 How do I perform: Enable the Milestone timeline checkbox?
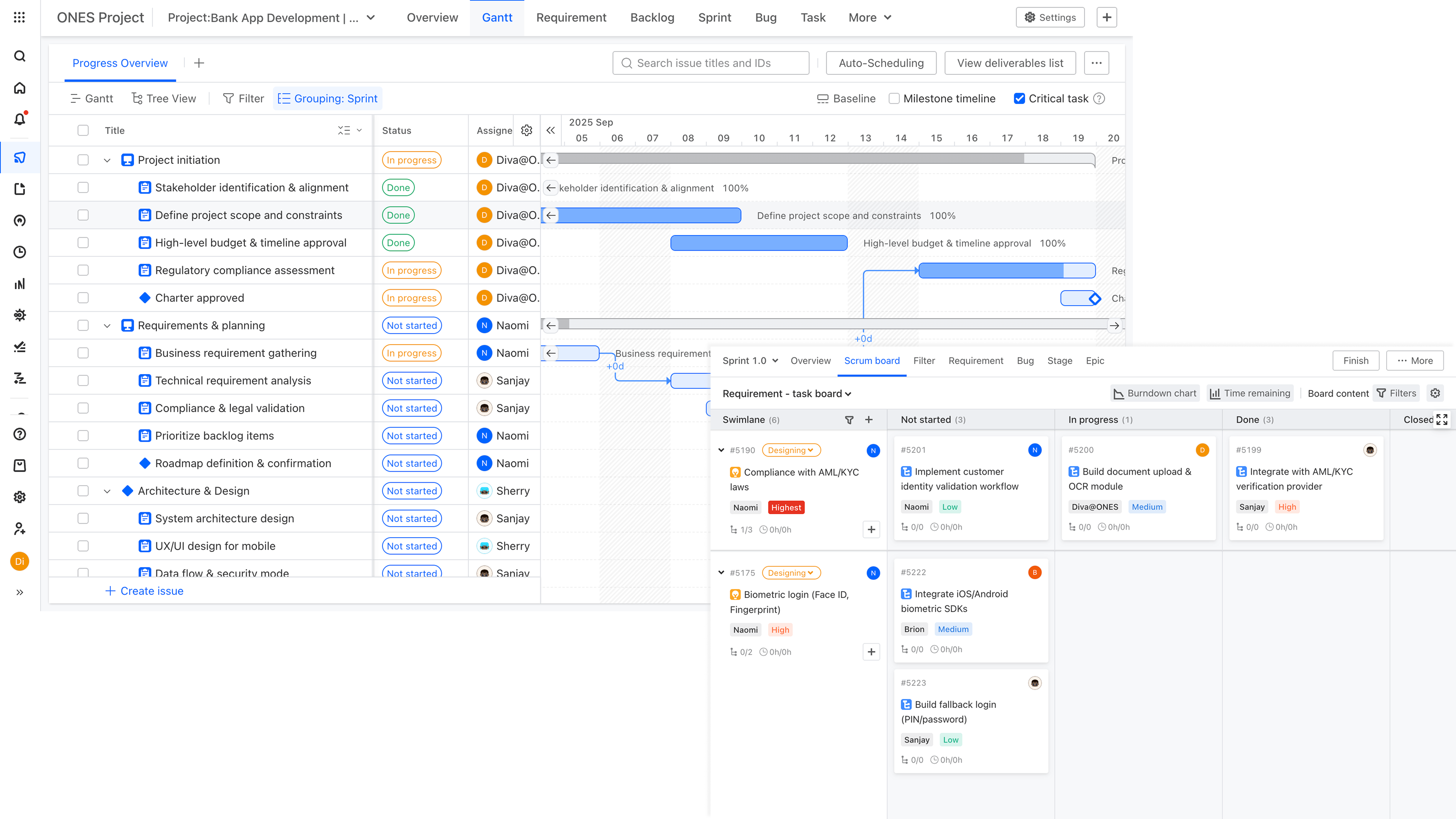point(894,98)
